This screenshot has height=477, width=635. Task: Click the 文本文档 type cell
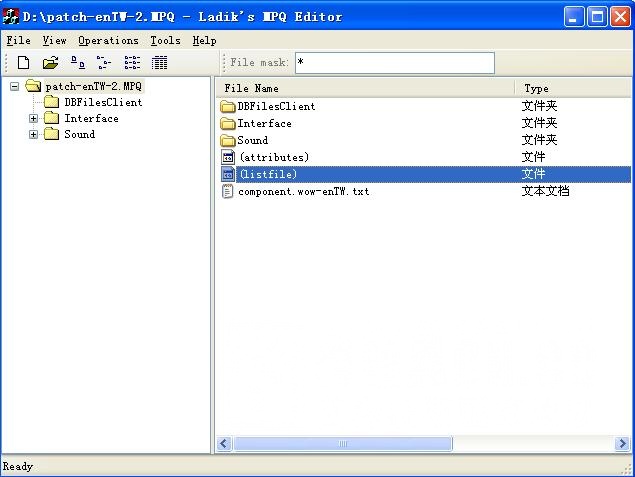[545, 191]
